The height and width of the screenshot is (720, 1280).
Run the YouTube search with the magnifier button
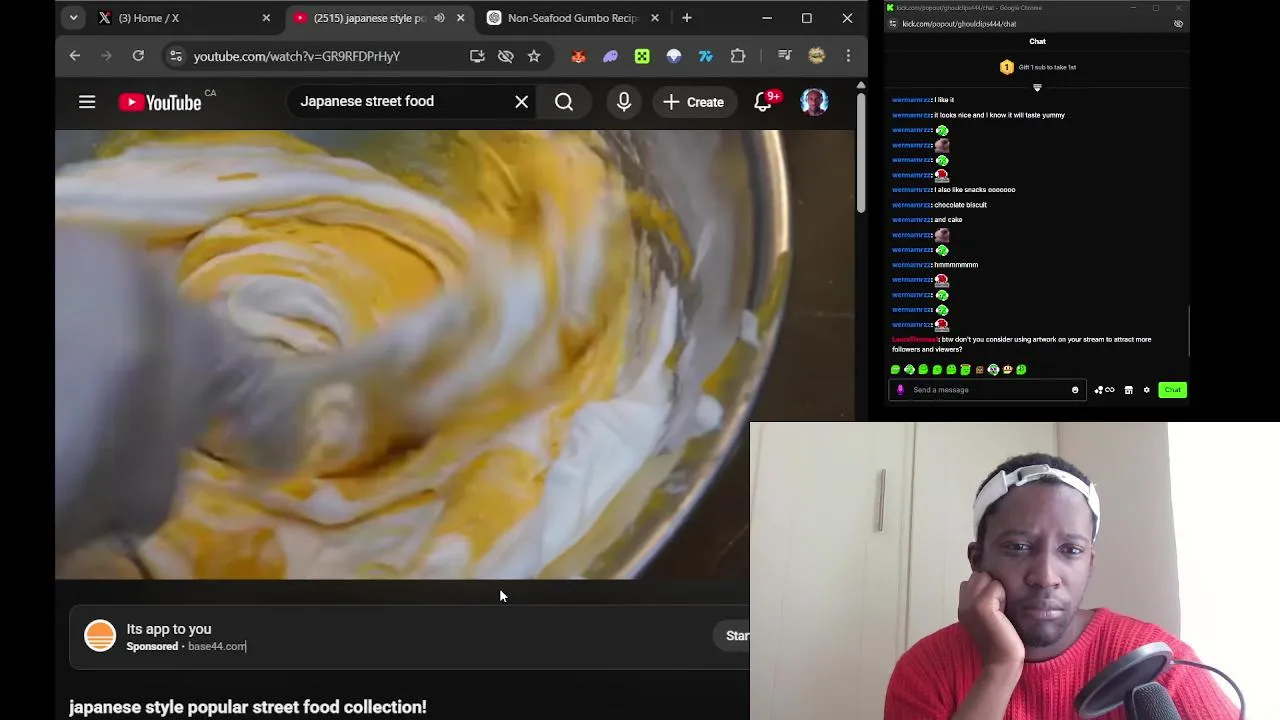[564, 102]
